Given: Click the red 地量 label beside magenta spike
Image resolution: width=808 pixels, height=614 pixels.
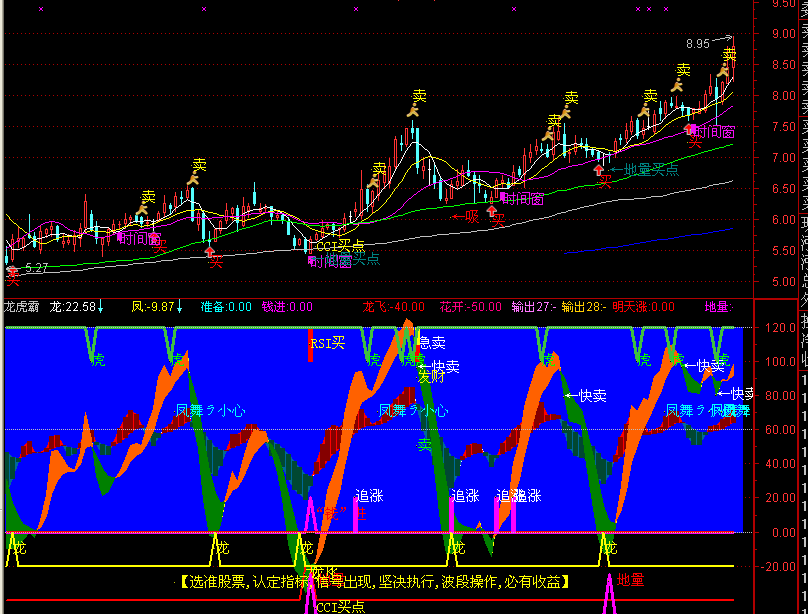Looking at the screenshot, I should point(631,581).
